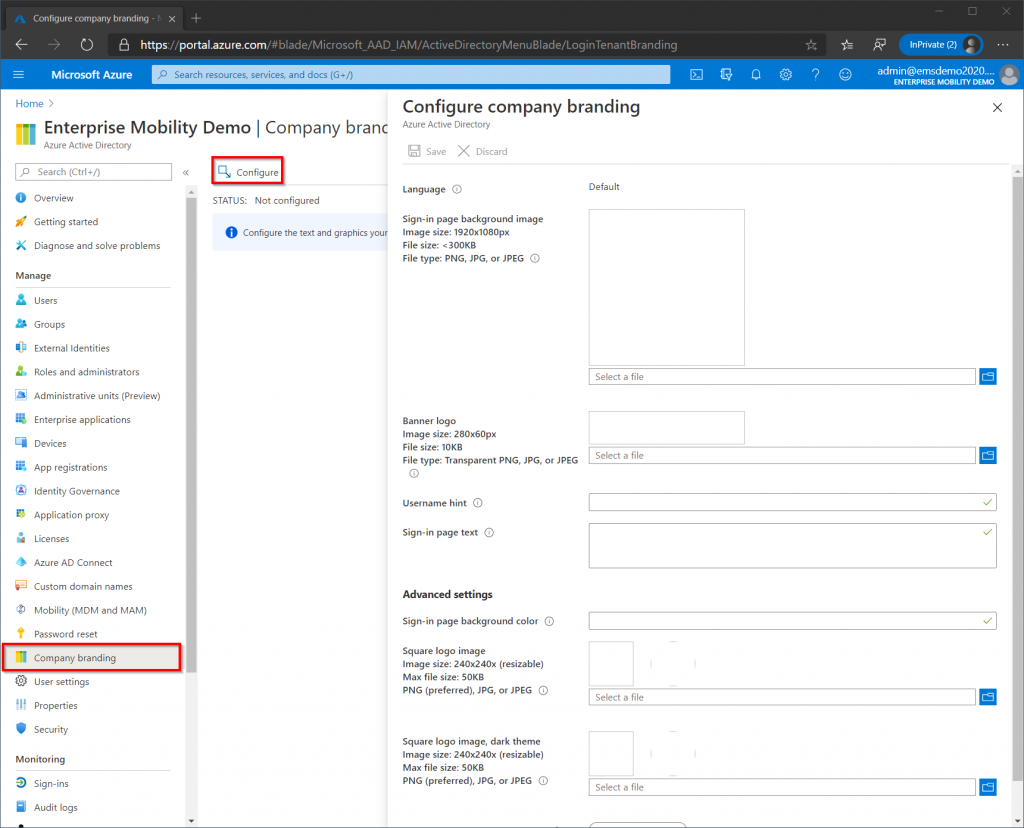Open Application proxy
1024x828 pixels.
click(x=72, y=515)
